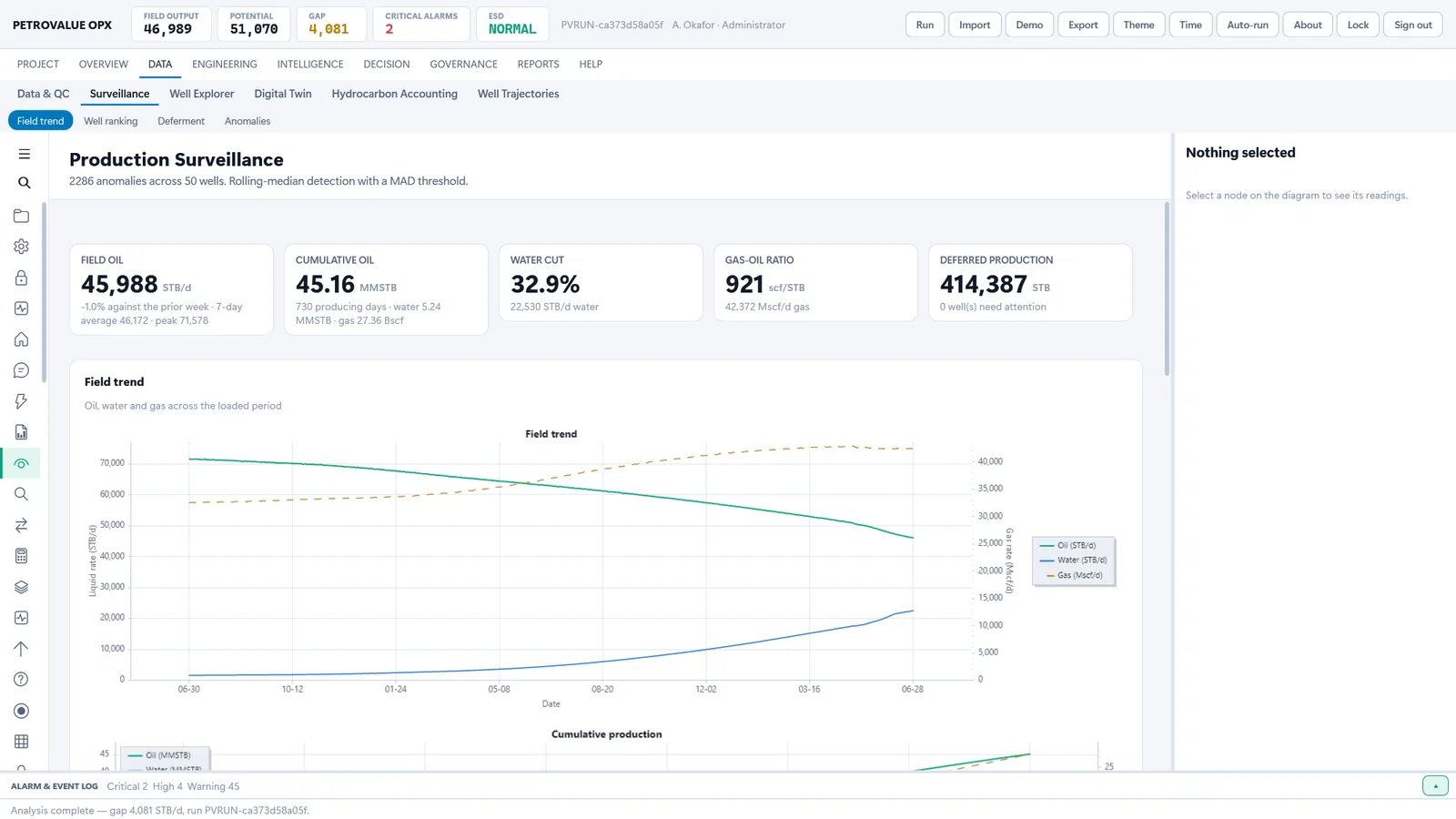The width and height of the screenshot is (1456, 819).
Task: Open the chat bubble icon in the sidebar
Action: [21, 370]
